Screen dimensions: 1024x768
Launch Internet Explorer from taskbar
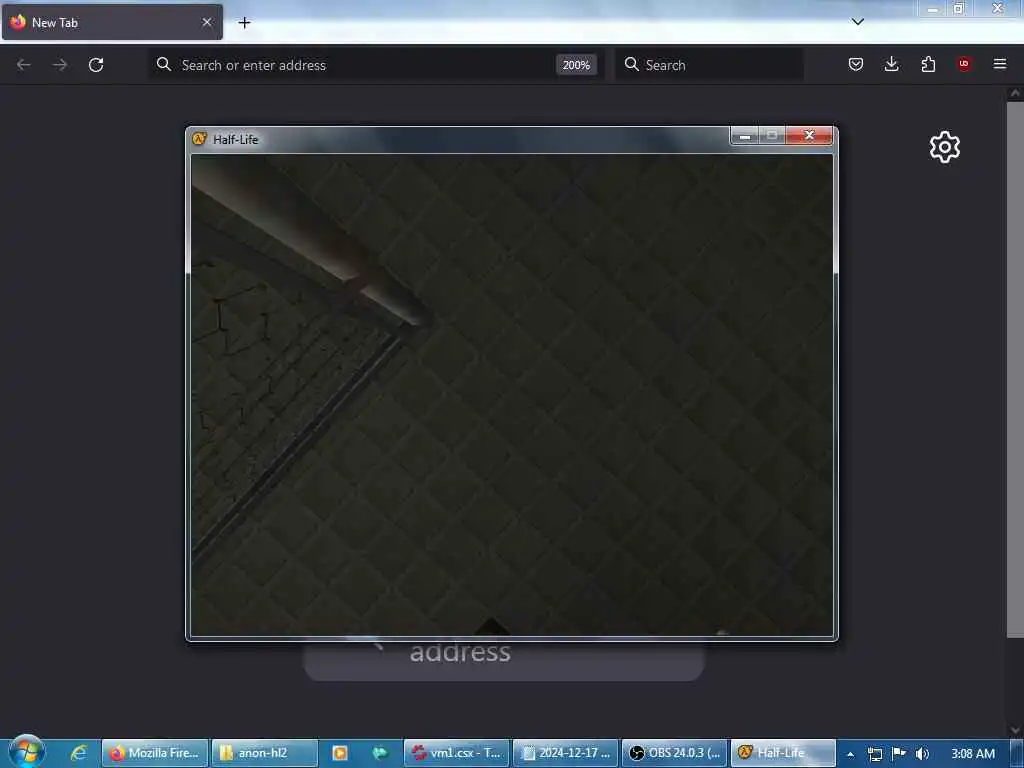click(78, 753)
